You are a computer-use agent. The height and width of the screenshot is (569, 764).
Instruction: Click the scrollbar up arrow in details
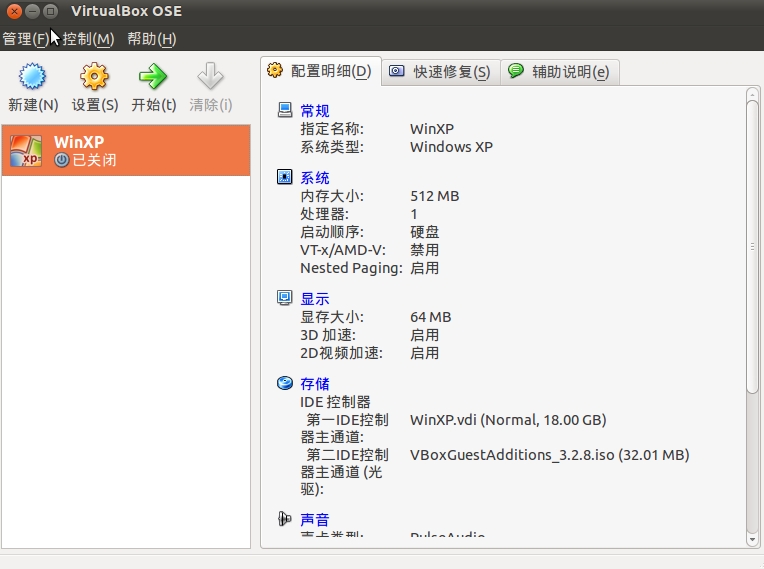click(x=752, y=94)
